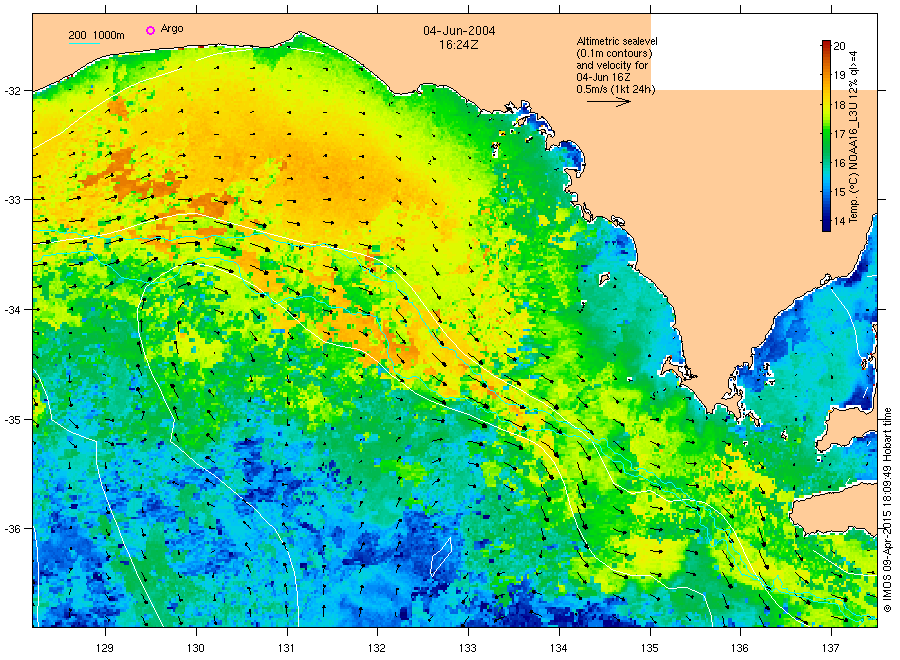
Task: Click the Altimetric sealevel legend text
Action: (616, 65)
